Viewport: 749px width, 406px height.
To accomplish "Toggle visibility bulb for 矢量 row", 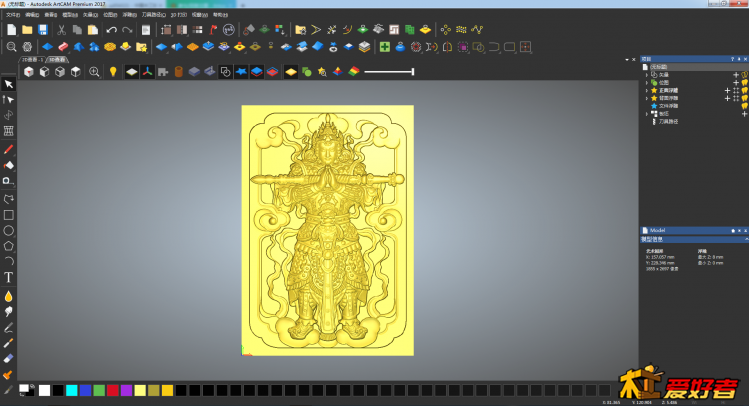I will click(x=745, y=75).
